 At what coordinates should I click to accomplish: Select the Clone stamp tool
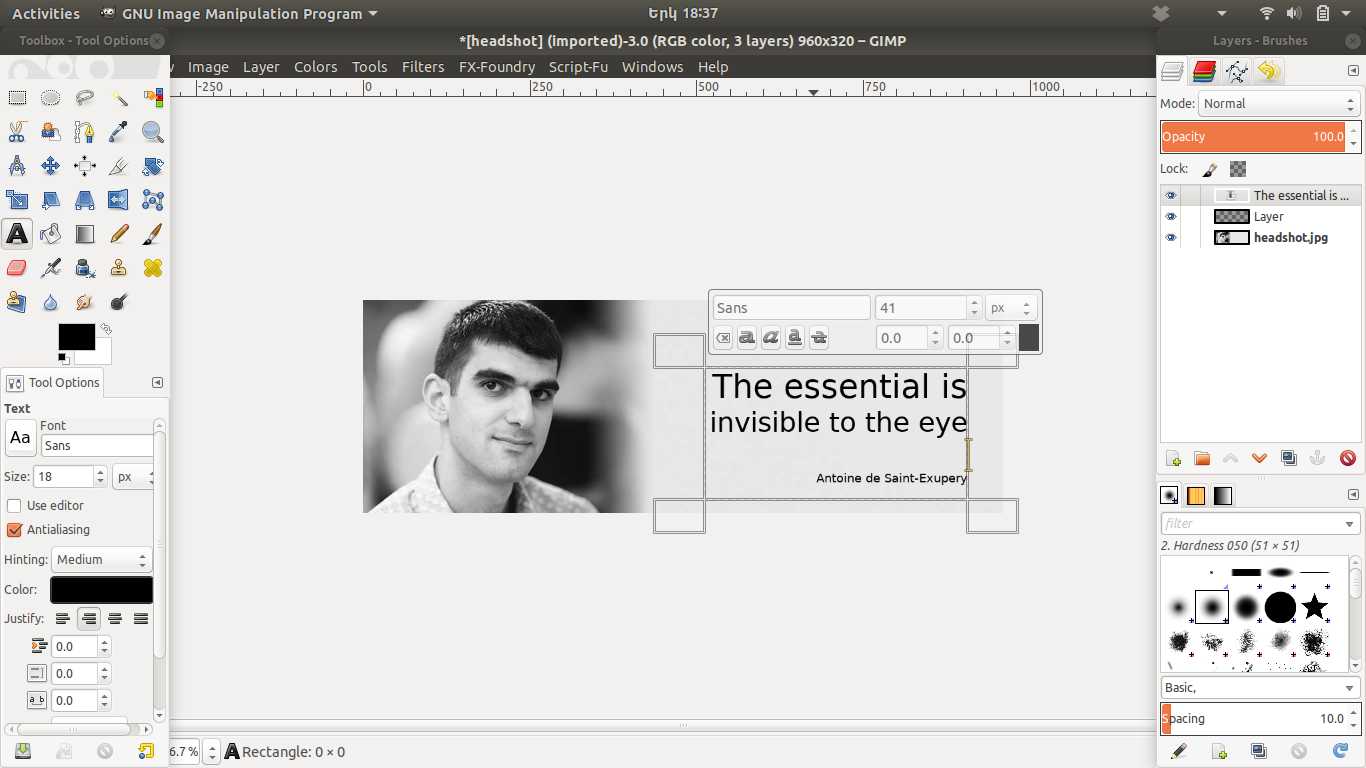click(x=119, y=268)
